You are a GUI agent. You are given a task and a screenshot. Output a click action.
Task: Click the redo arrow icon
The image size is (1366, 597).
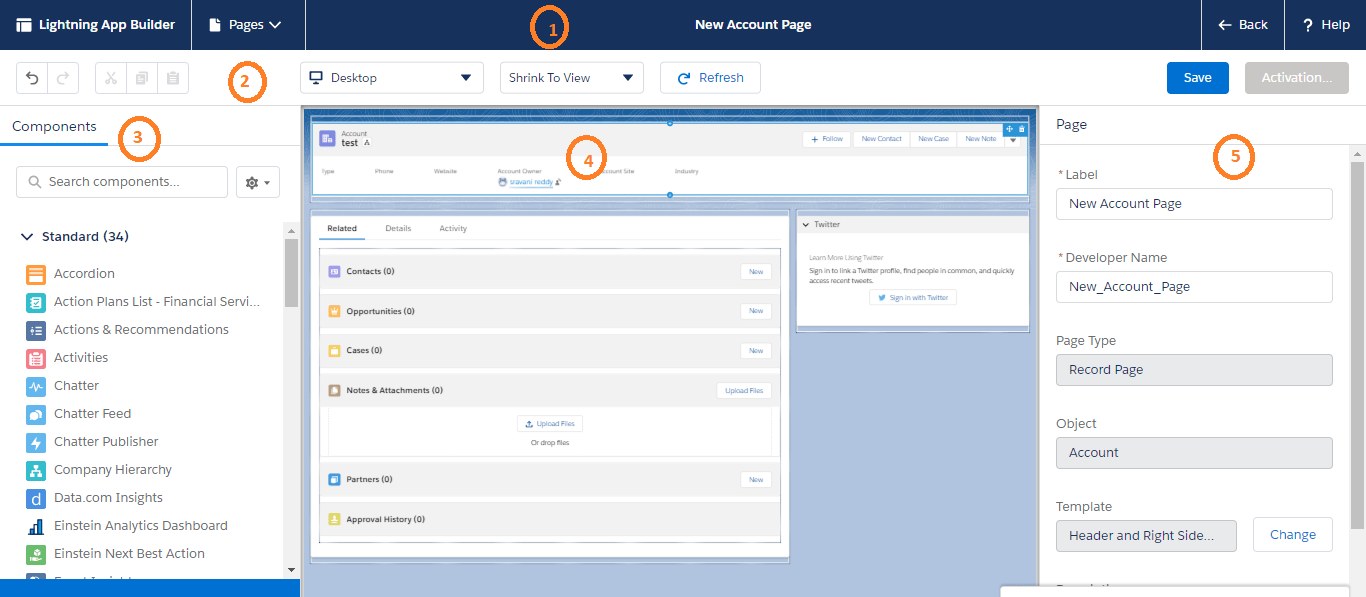pos(62,78)
